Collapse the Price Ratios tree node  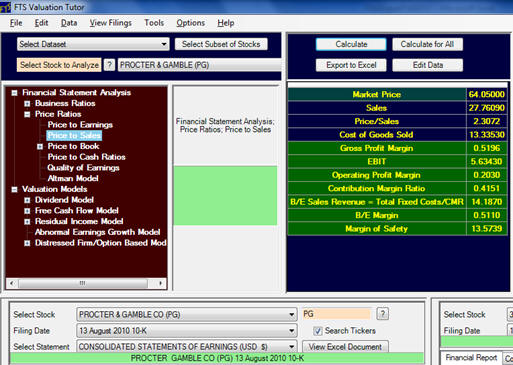[27, 114]
